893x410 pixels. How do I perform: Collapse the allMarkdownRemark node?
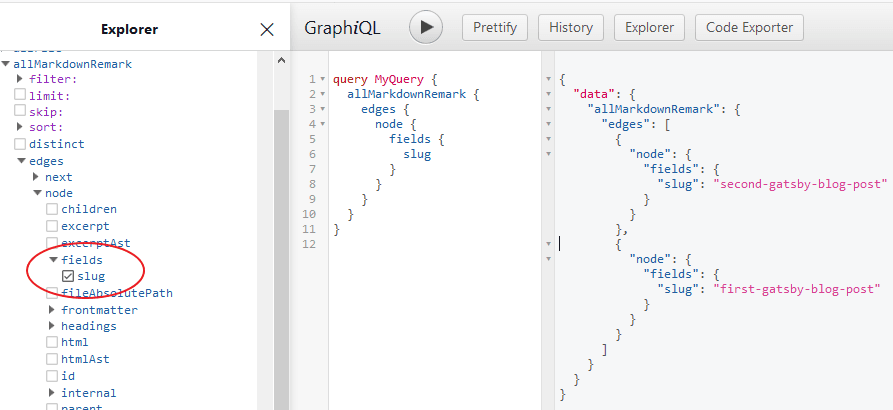(x=6, y=64)
